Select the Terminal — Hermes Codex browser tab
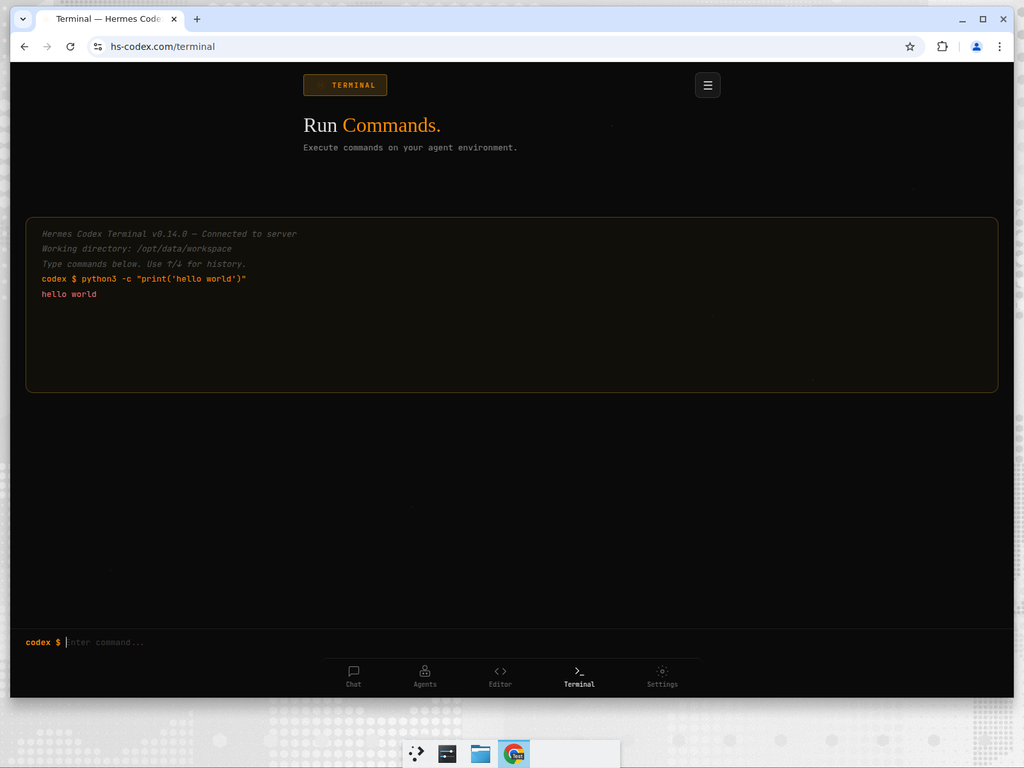This screenshot has width=1024, height=768. click(x=108, y=19)
